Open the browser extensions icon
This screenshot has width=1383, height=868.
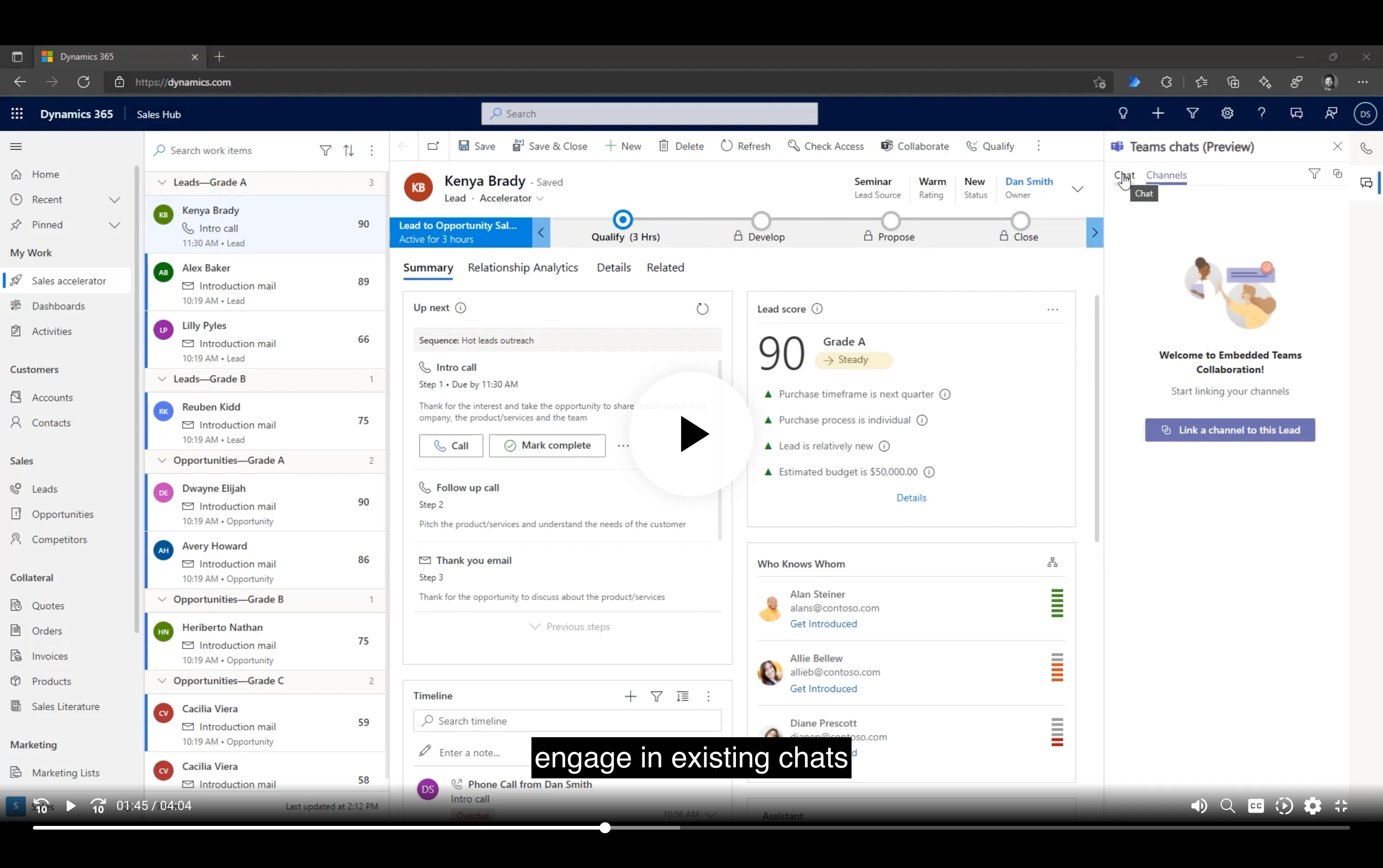pyautogui.click(x=1166, y=82)
